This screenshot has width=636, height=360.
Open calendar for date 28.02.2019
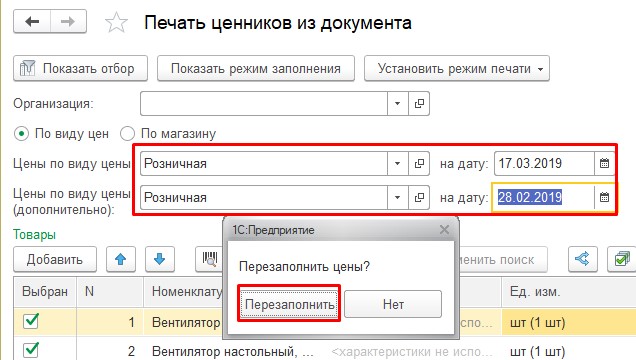(x=604, y=197)
